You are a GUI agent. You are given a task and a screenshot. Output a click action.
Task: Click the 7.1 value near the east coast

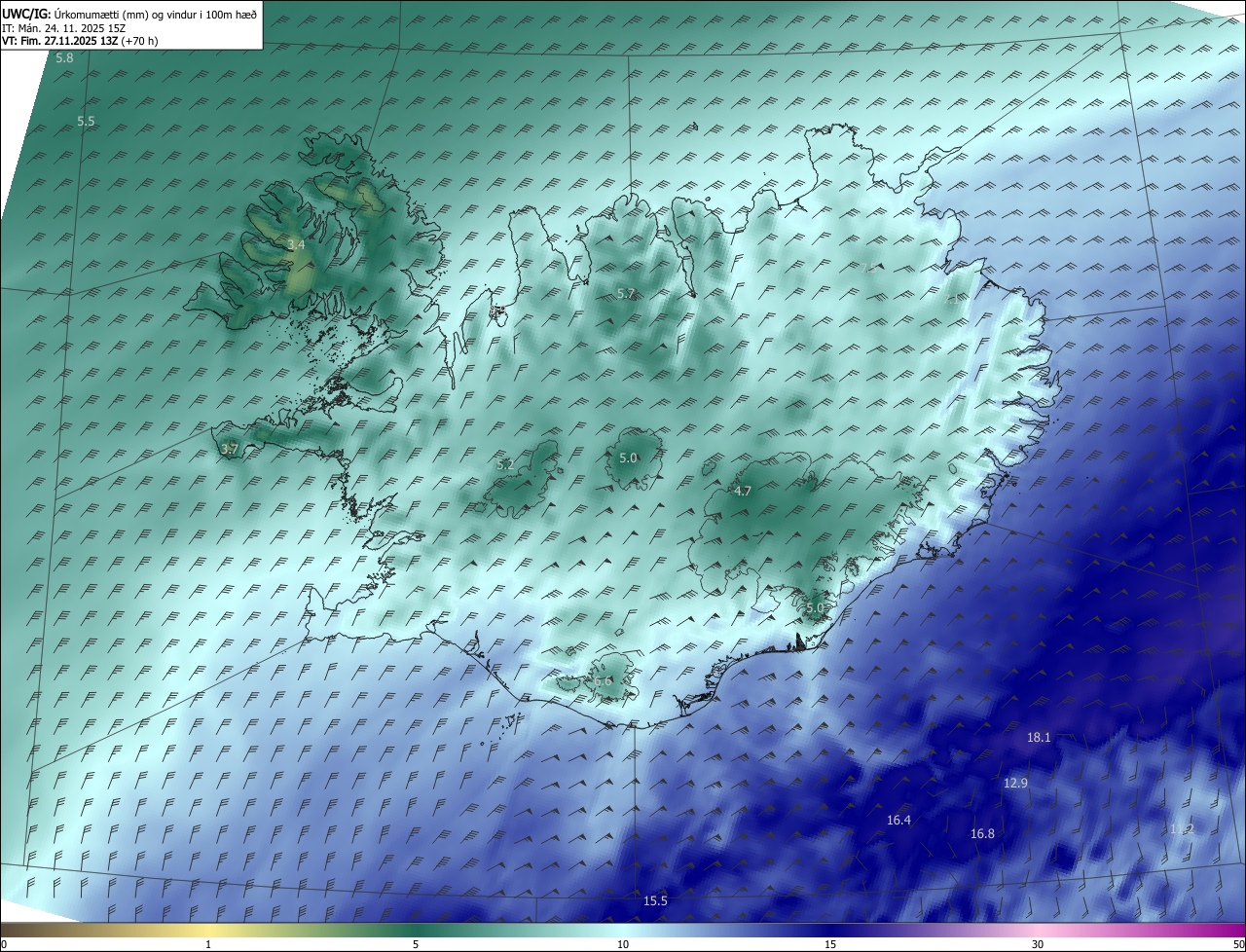(951, 299)
